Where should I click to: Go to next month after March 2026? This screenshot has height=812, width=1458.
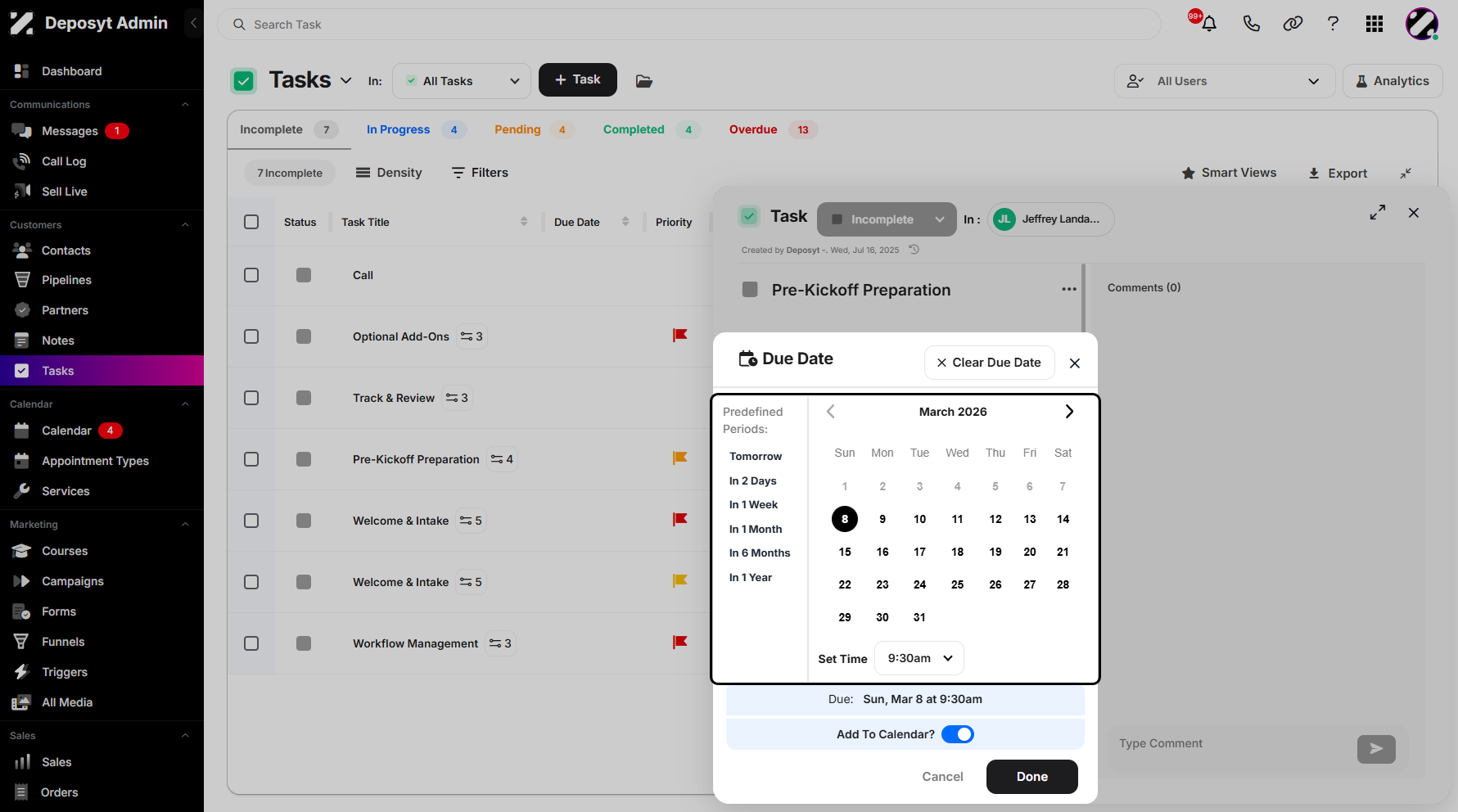1069,412
